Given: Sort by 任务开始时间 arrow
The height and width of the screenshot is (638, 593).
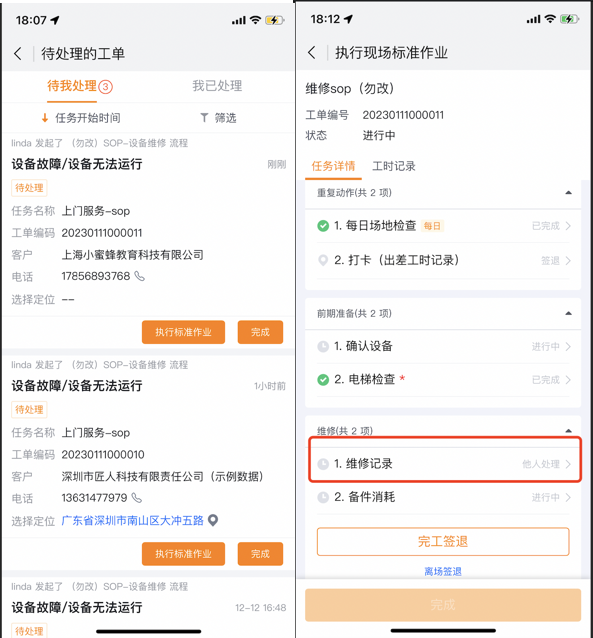Looking at the screenshot, I should coord(45,118).
